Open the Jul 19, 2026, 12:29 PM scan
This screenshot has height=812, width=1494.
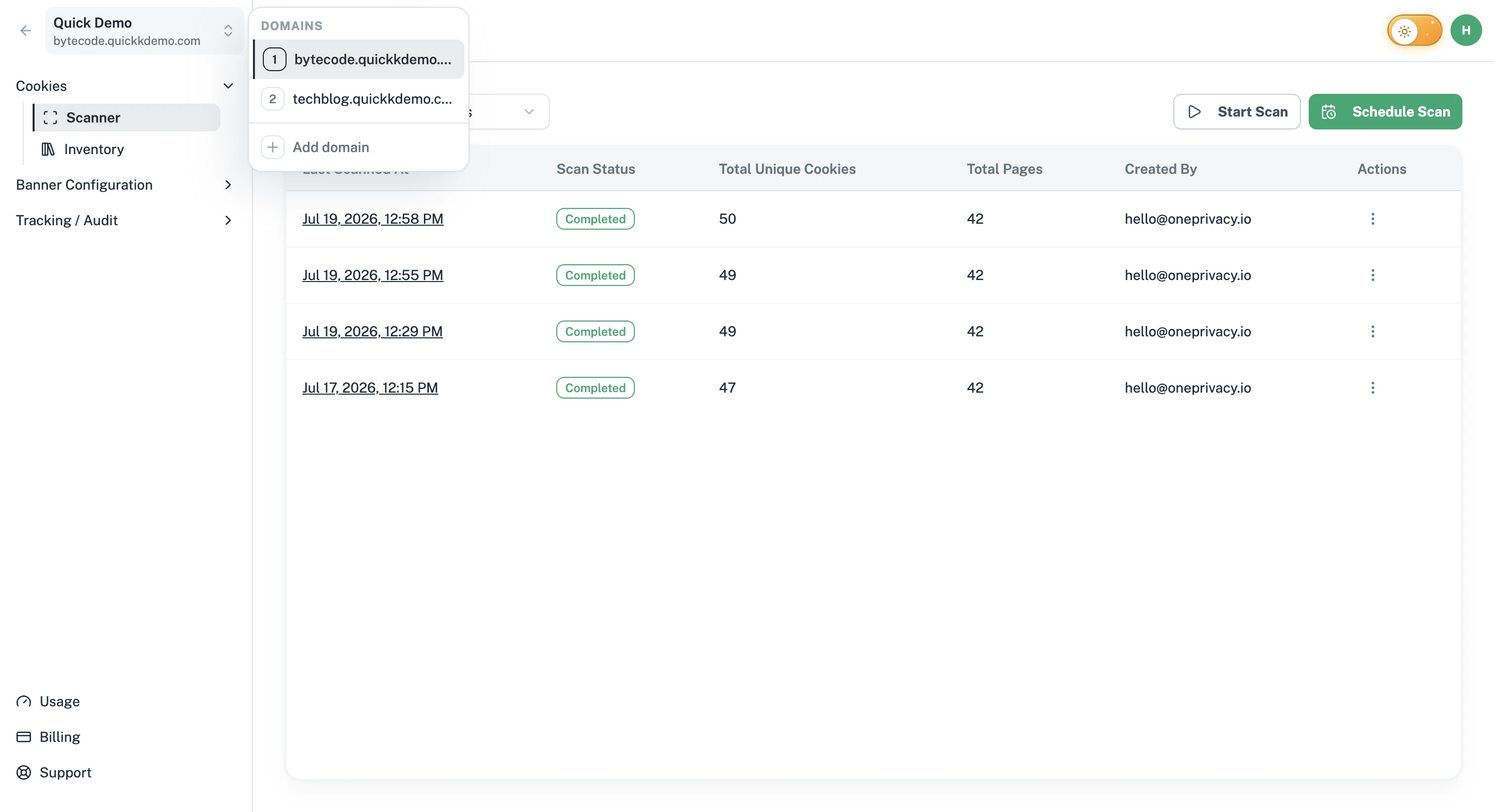point(373,332)
